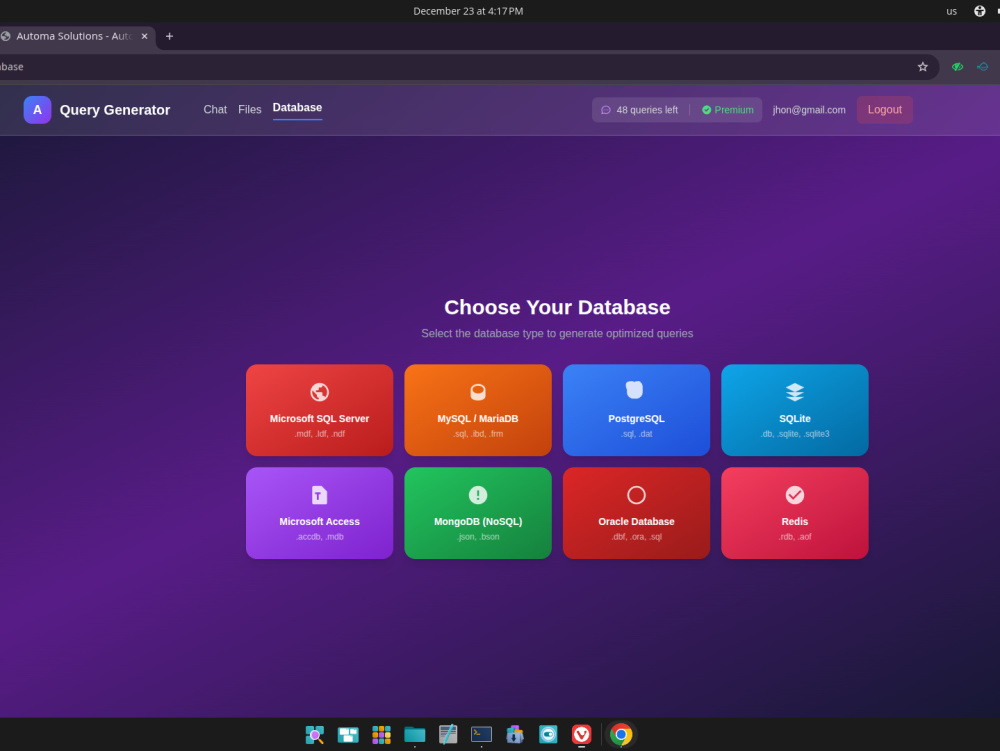Open the 'us' keyboard layout indicator
This screenshot has height=751, width=1000.
tap(951, 11)
